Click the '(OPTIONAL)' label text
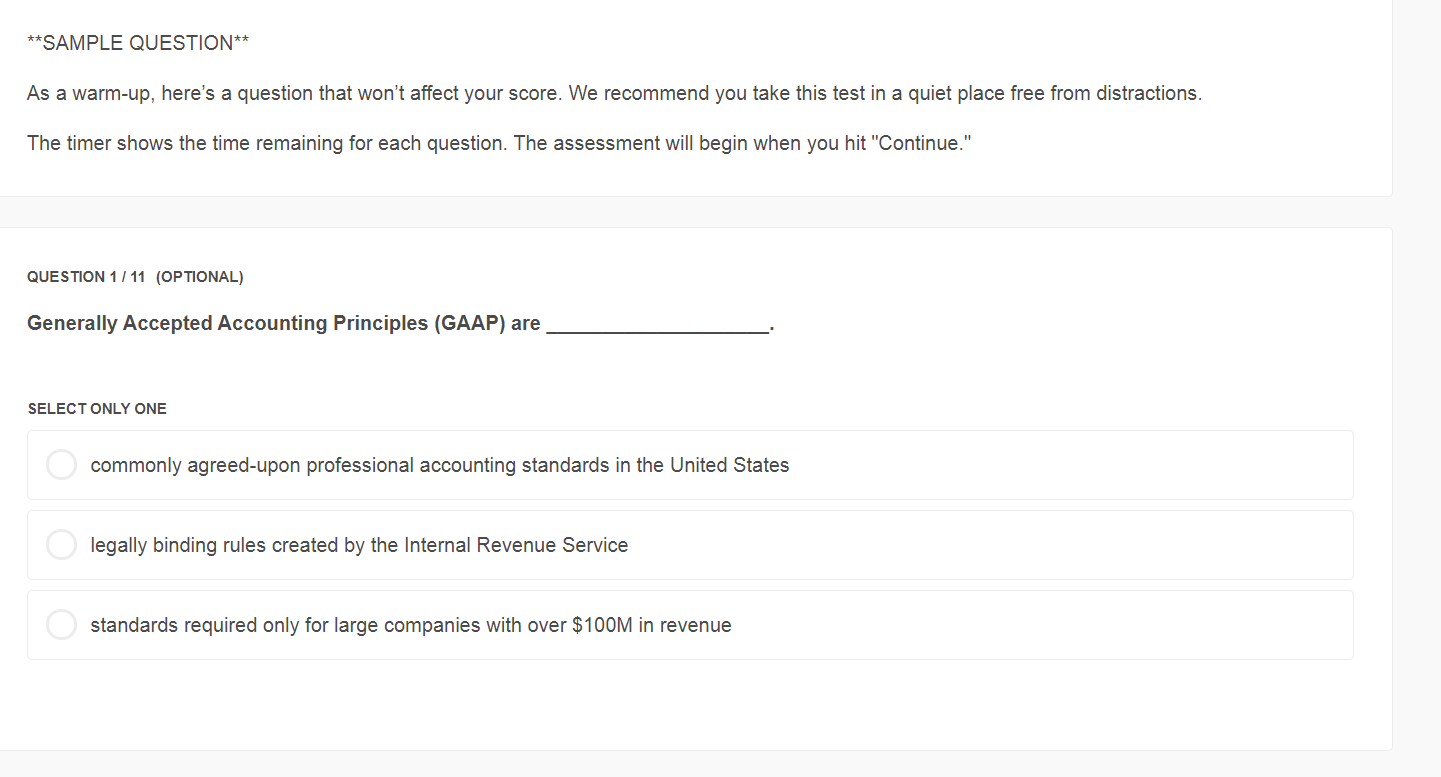This screenshot has width=1441, height=777. tap(201, 276)
